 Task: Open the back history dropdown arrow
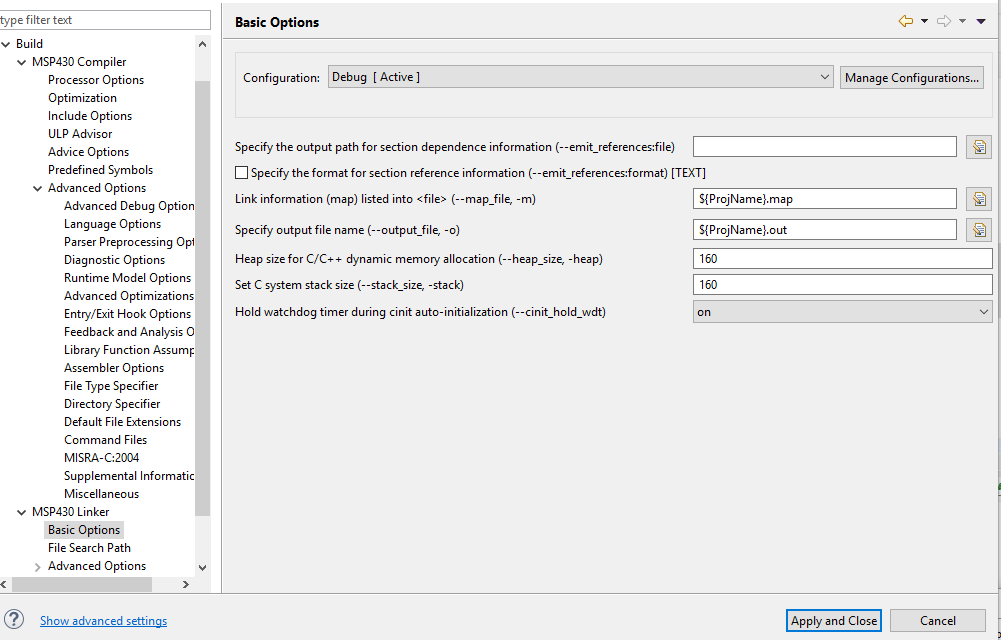tap(924, 22)
